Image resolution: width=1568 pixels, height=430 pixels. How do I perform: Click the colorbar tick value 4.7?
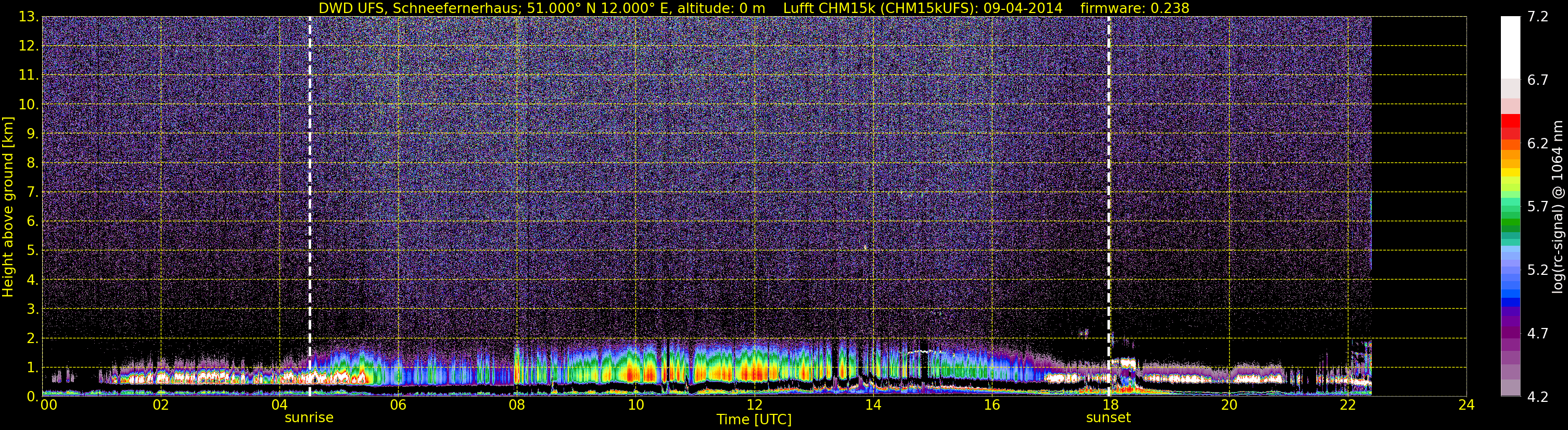click(x=1538, y=334)
